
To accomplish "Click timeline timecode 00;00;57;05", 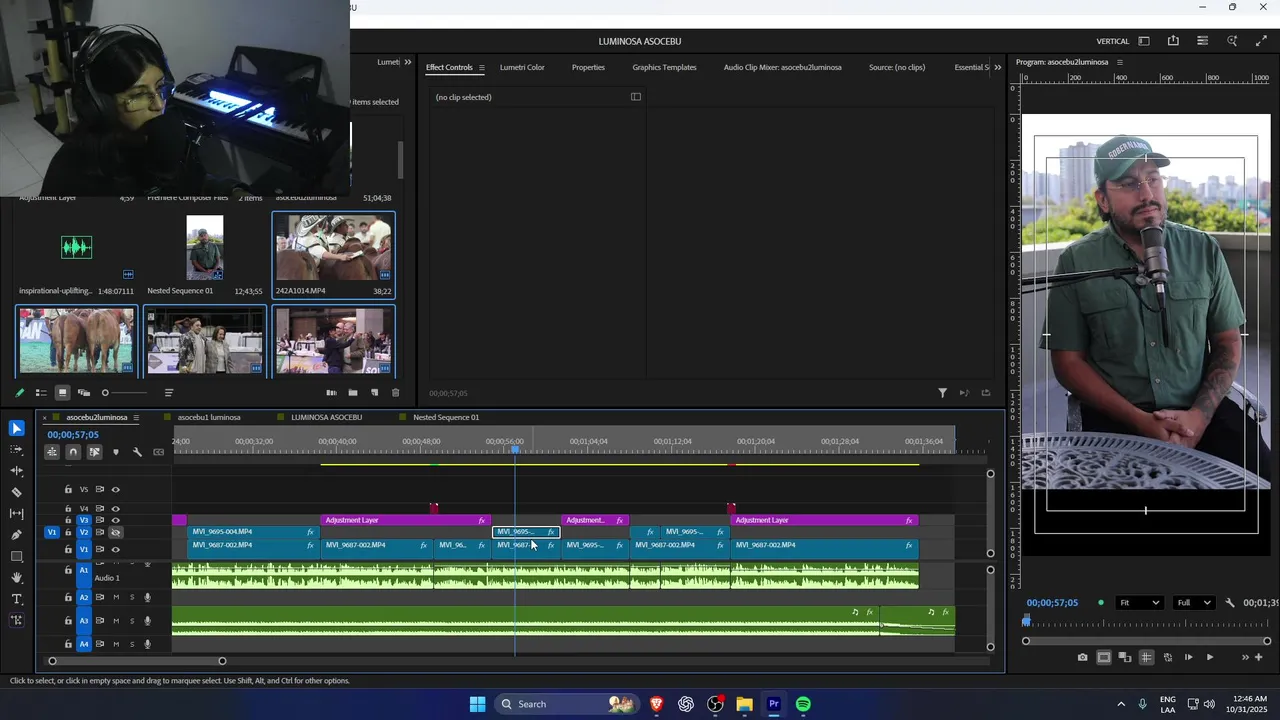I will pos(73,435).
